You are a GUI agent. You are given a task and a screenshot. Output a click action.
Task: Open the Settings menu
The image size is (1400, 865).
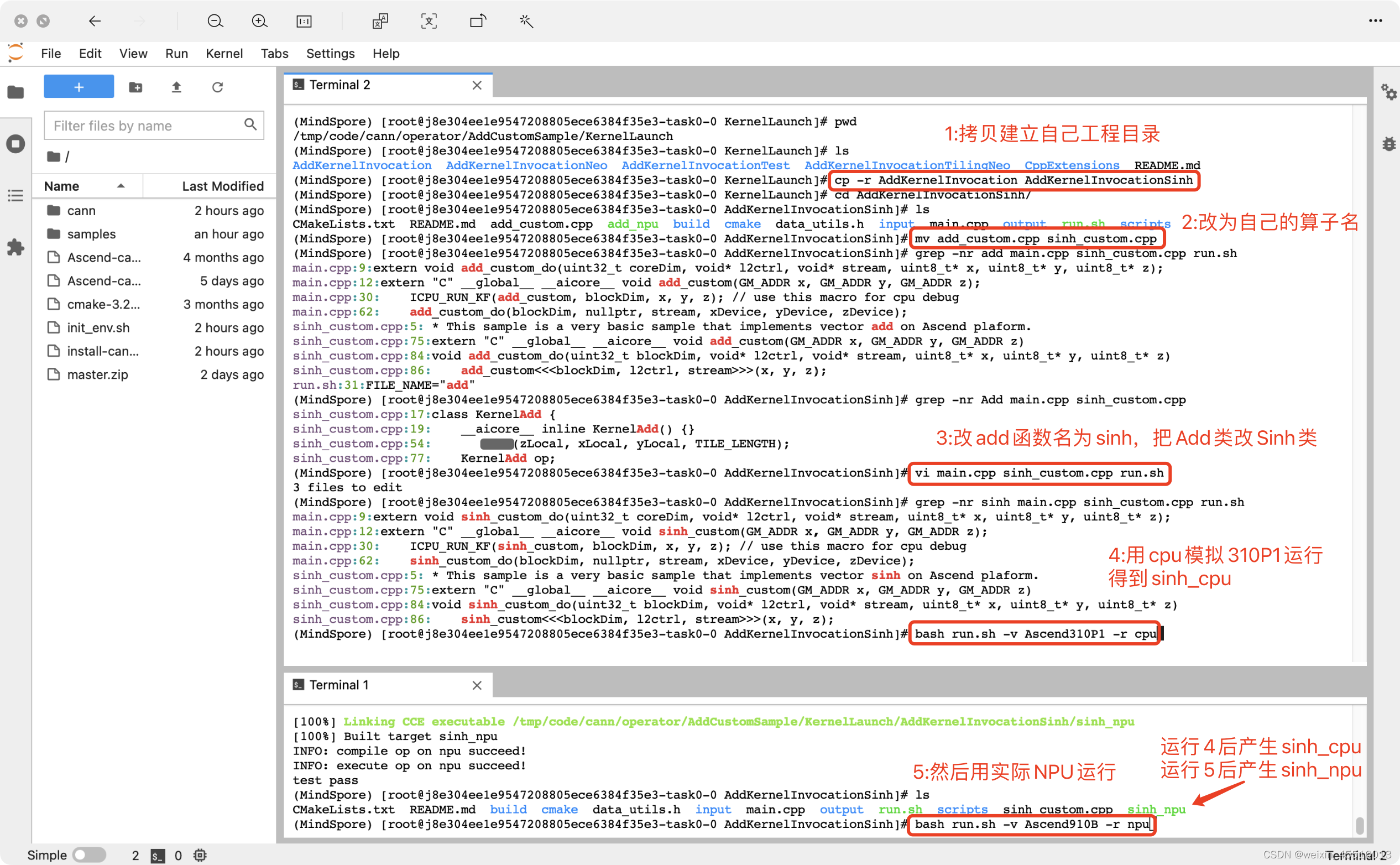click(330, 53)
